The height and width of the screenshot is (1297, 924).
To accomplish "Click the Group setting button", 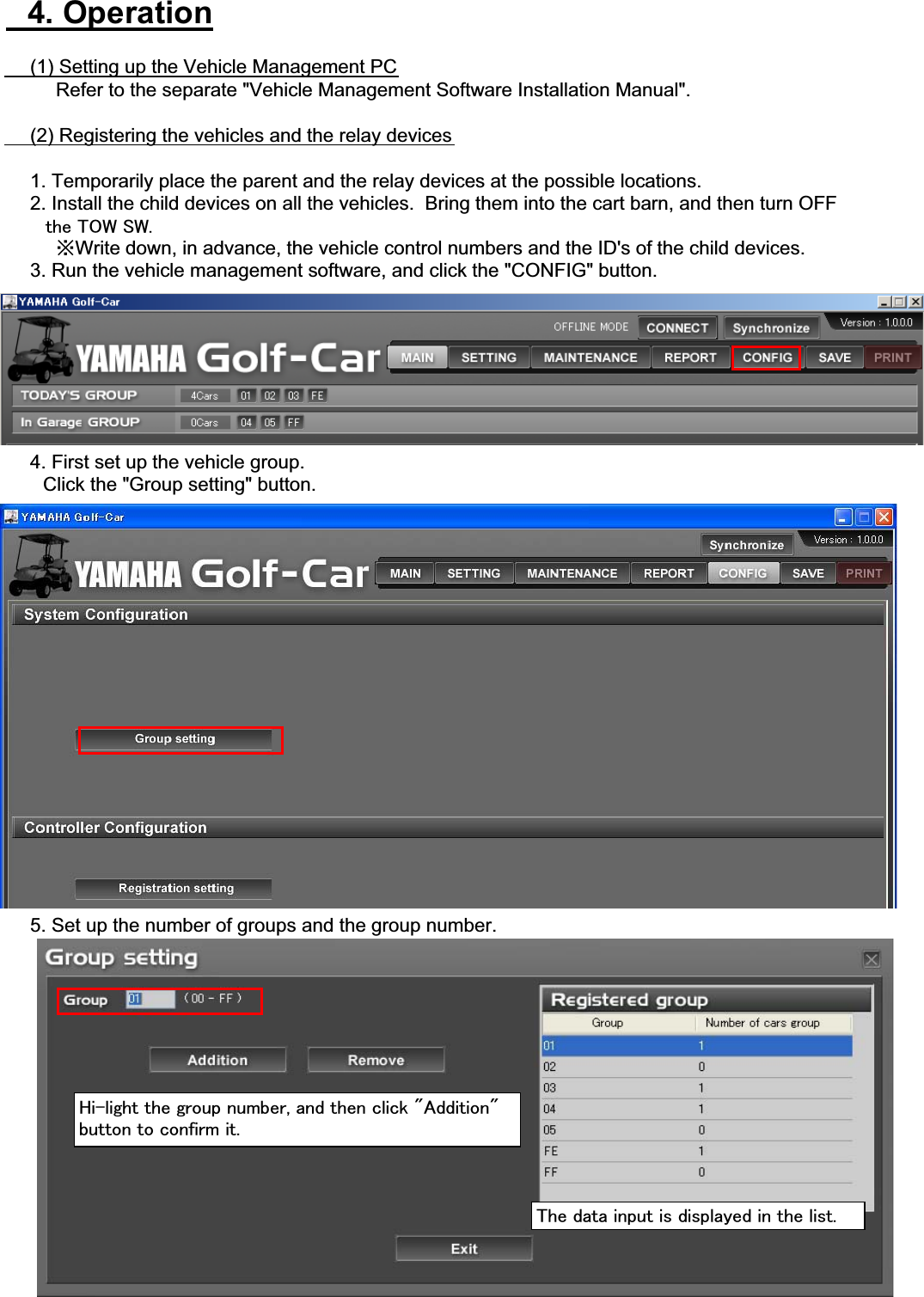I will pyautogui.click(x=180, y=739).
